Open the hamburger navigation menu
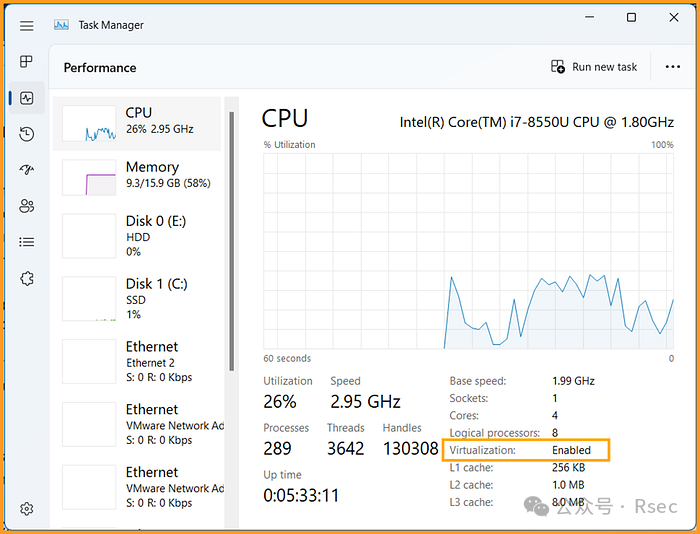Screen dimensions: 700x534 click(x=27, y=25)
